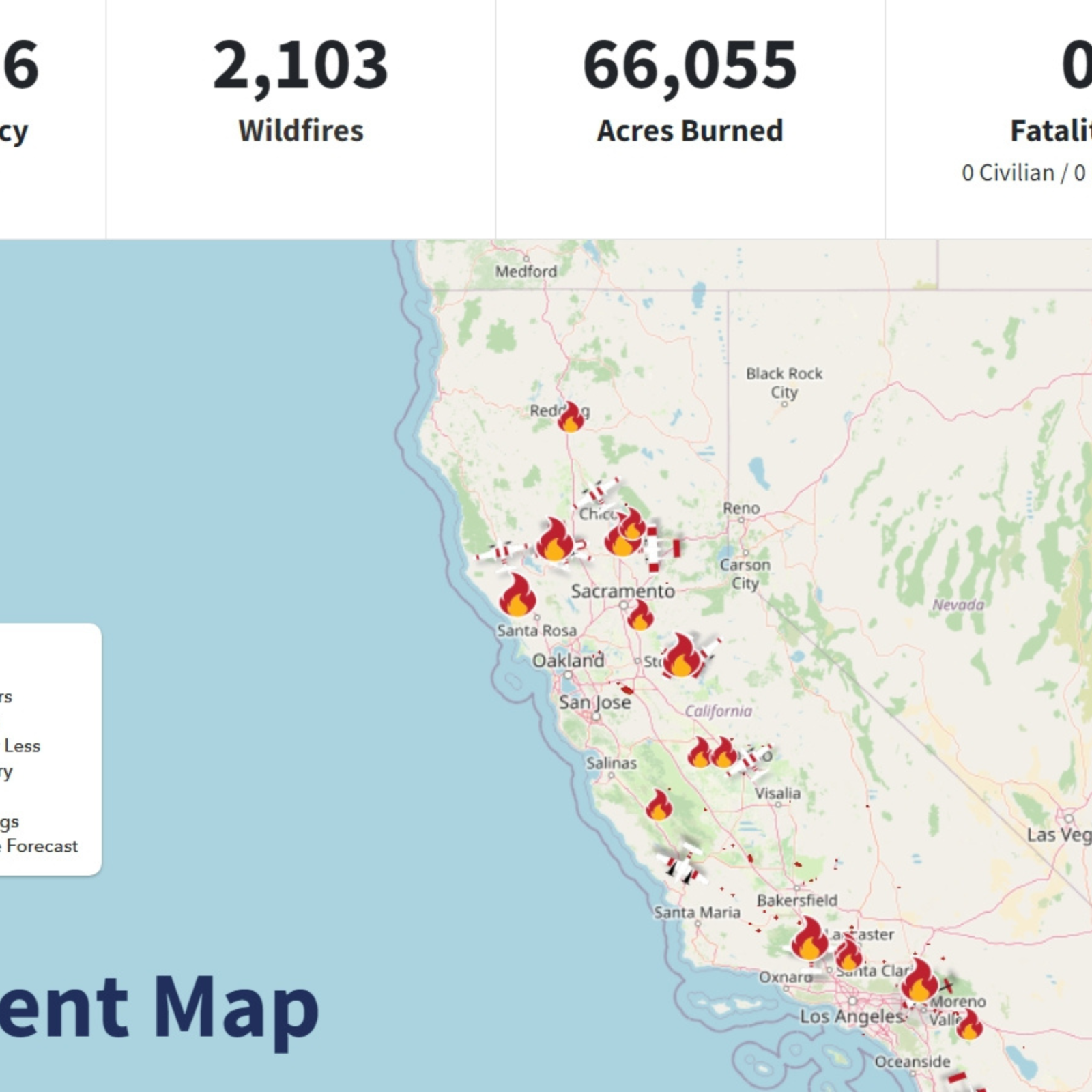Click the aircraft icon above Chico

click(599, 491)
